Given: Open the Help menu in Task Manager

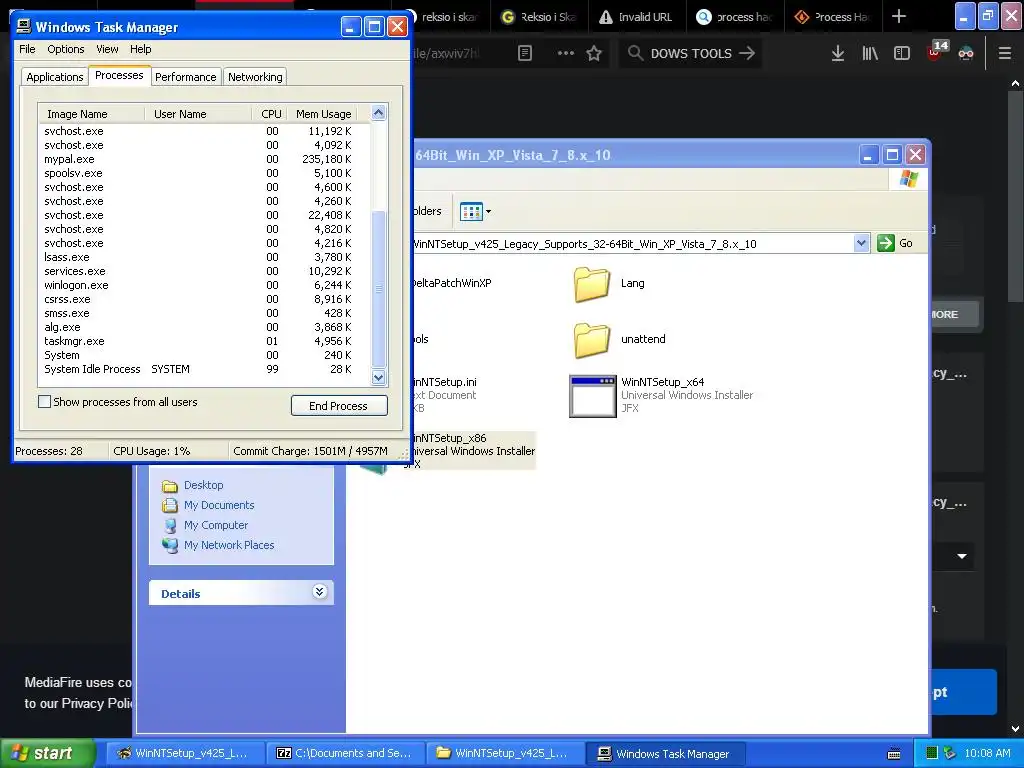Looking at the screenshot, I should coord(140,49).
